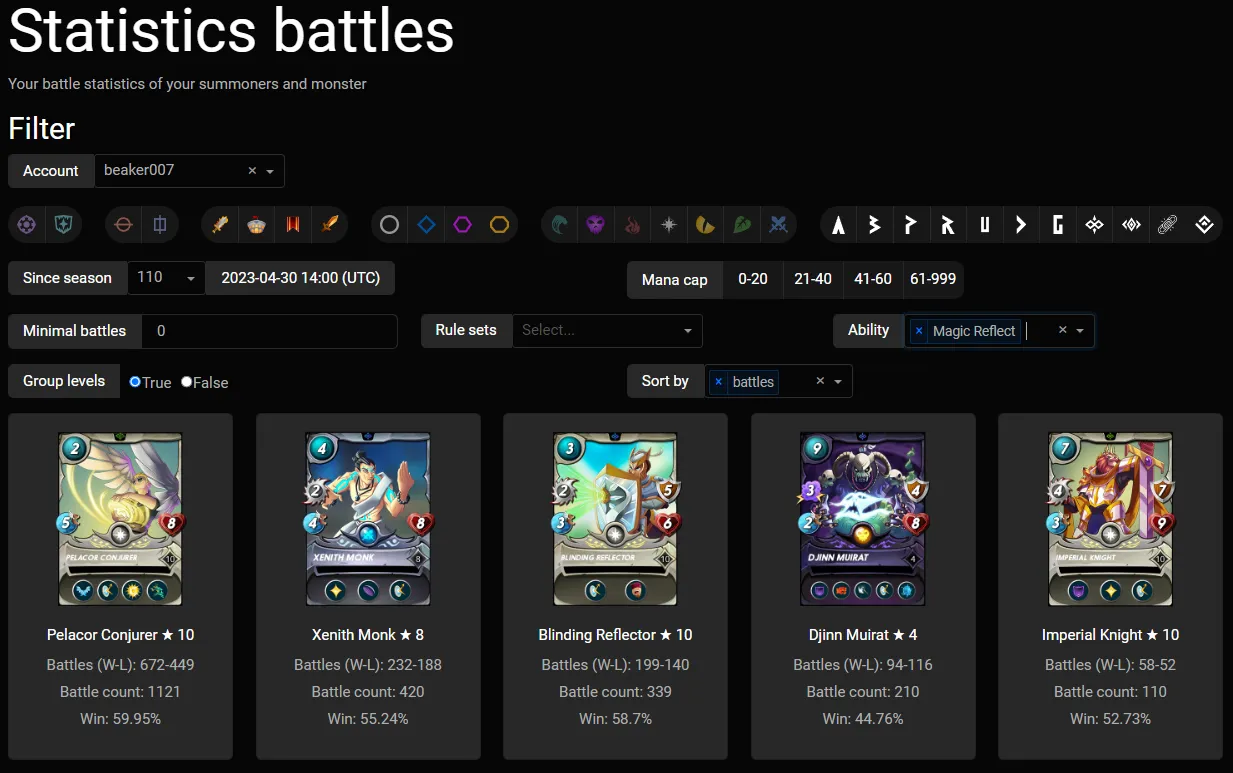Viewport: 1233px width, 773px height.
Task: Click the 2023-04-30 14:00 (UTC) date label
Action: point(300,278)
